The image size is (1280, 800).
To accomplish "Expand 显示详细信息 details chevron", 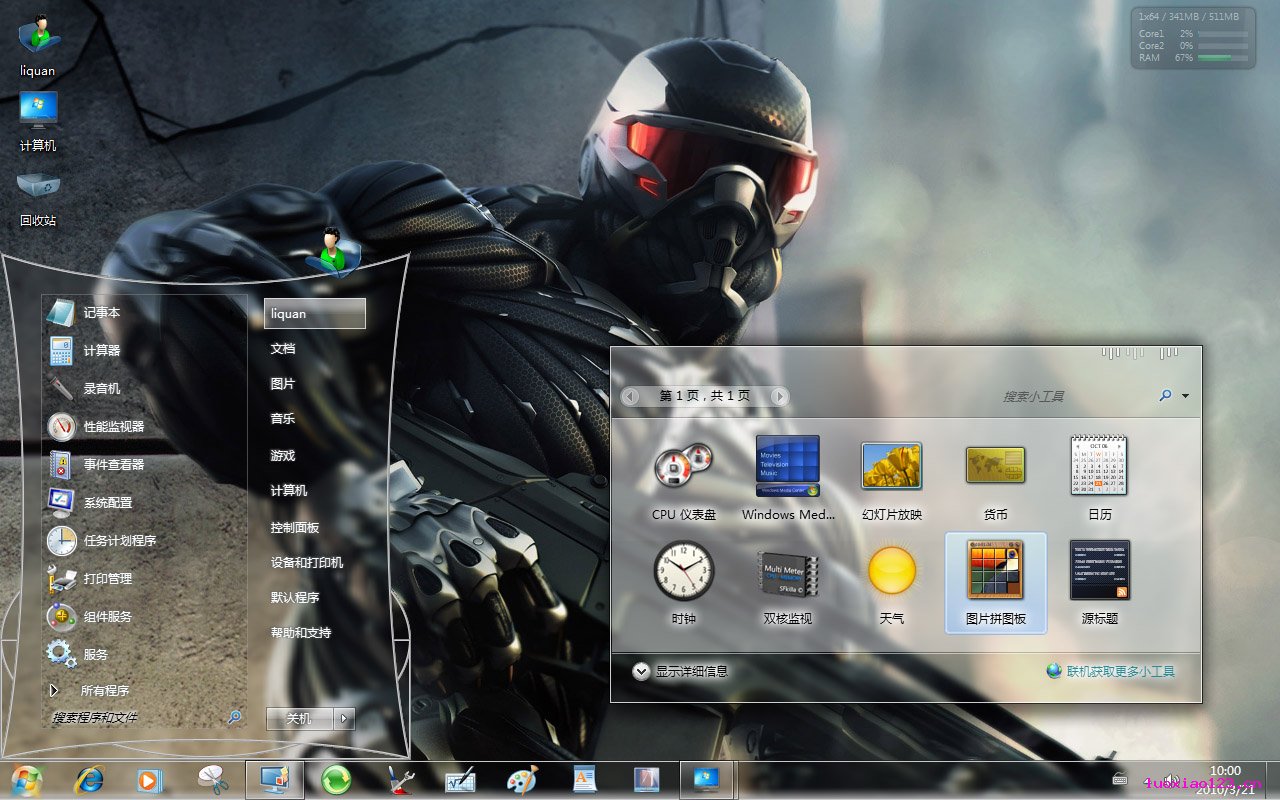I will point(641,671).
